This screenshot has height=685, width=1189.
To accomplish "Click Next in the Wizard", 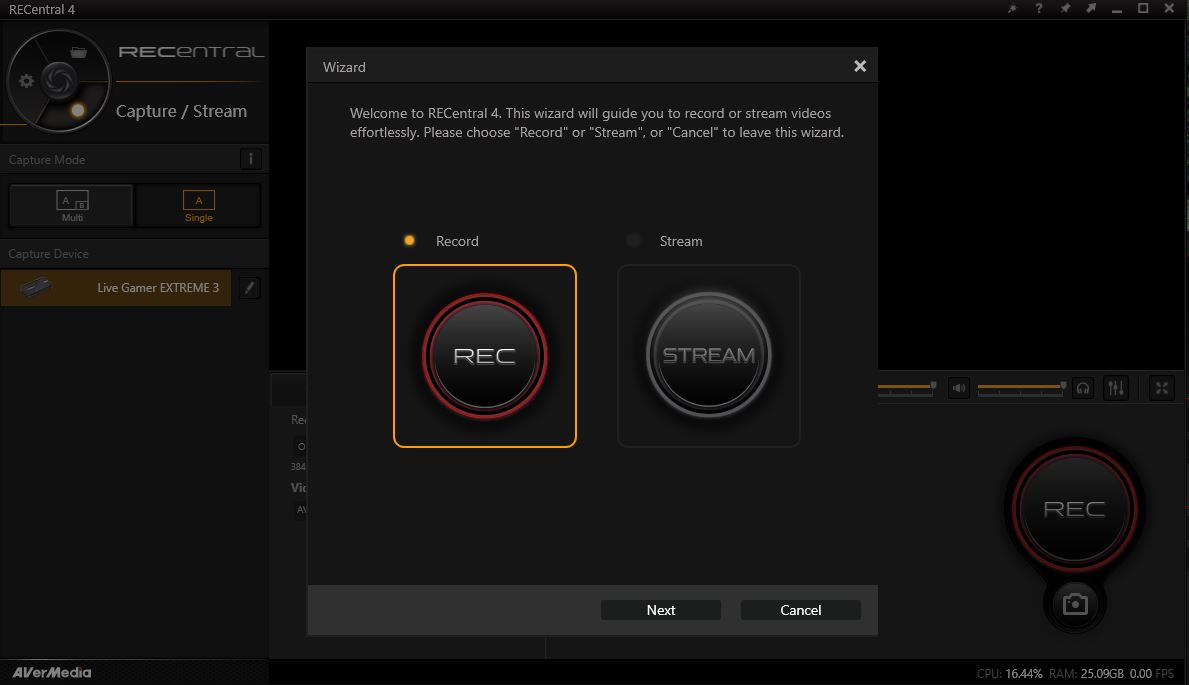I will coord(660,610).
